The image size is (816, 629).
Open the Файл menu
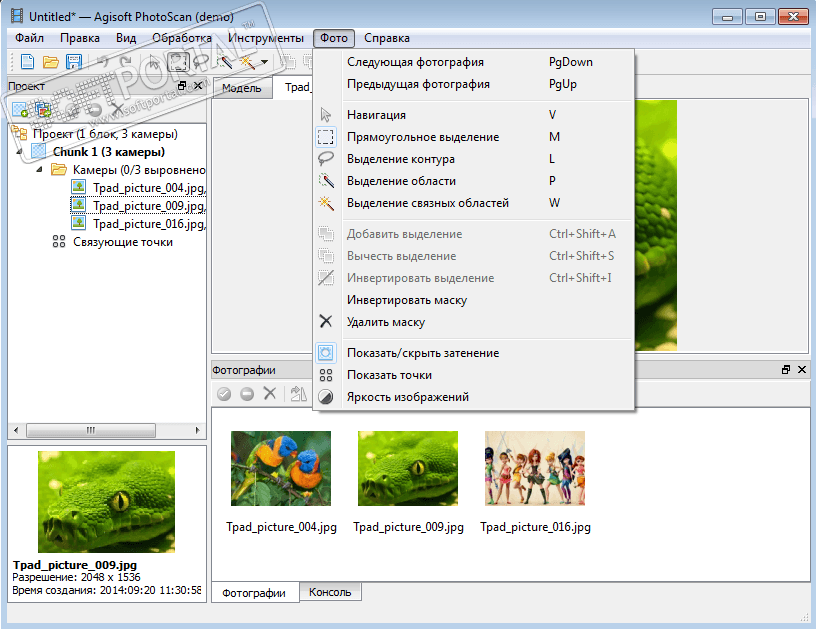[29, 38]
